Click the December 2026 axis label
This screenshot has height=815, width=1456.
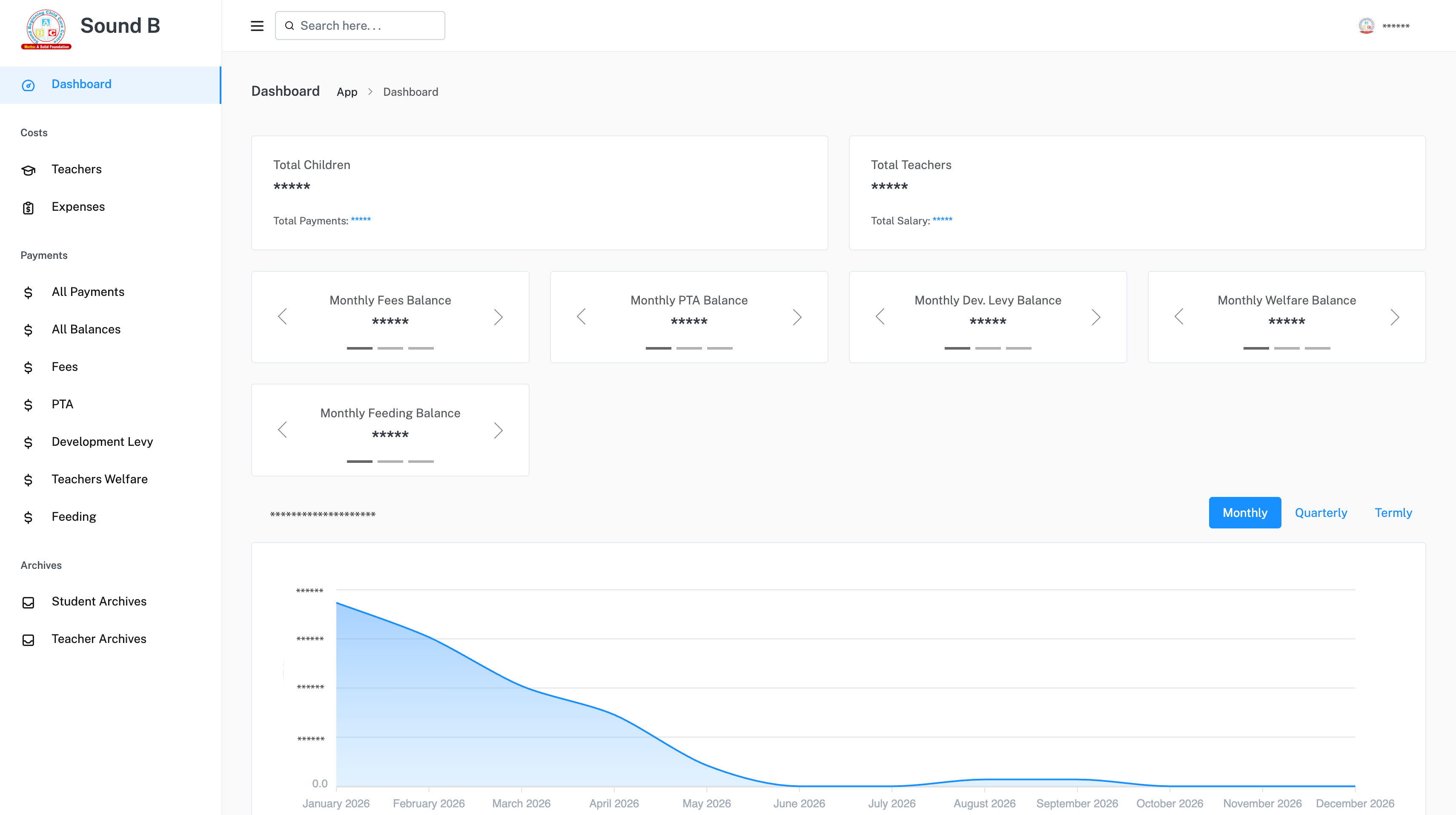click(1355, 803)
